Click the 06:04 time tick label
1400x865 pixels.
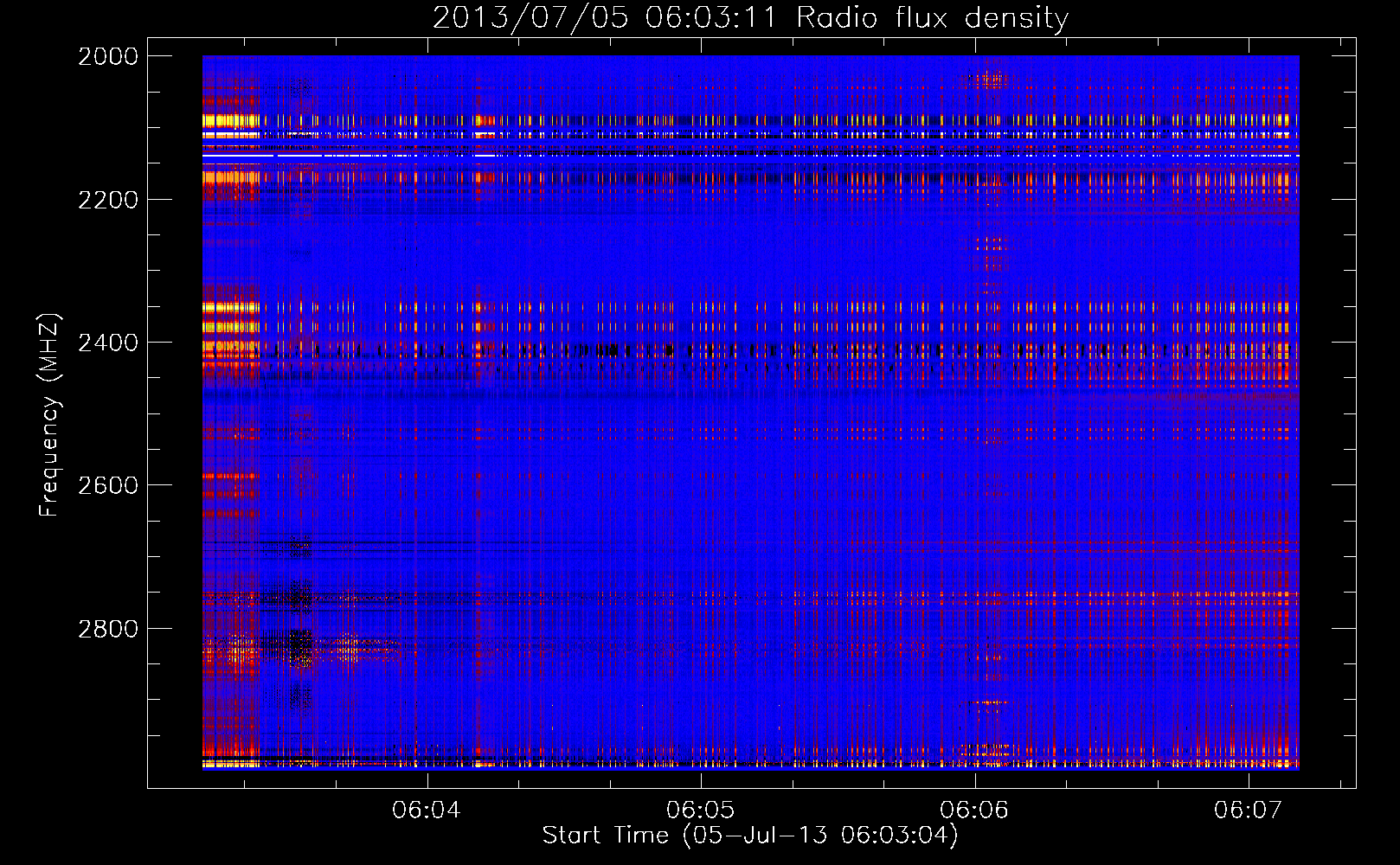click(x=427, y=810)
